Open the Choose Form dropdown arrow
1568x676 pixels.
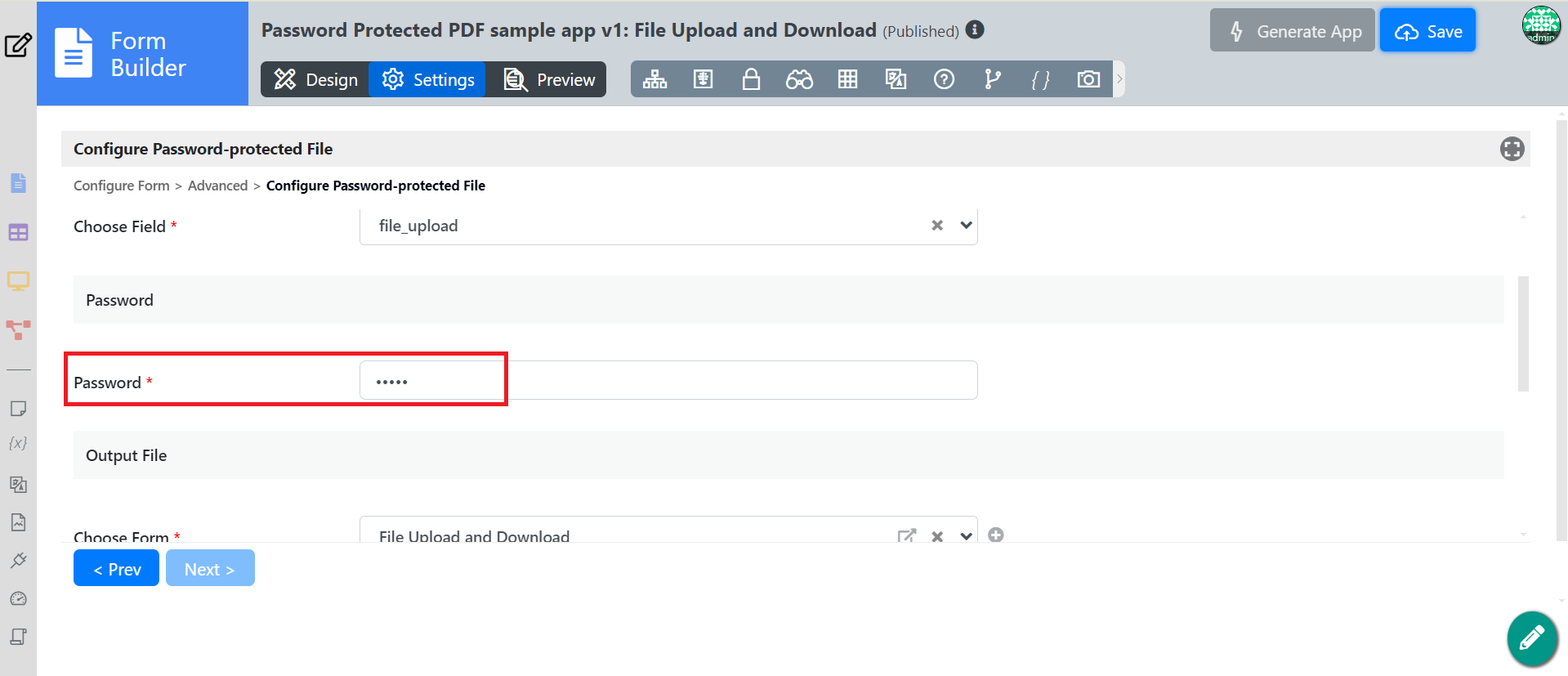pos(966,536)
